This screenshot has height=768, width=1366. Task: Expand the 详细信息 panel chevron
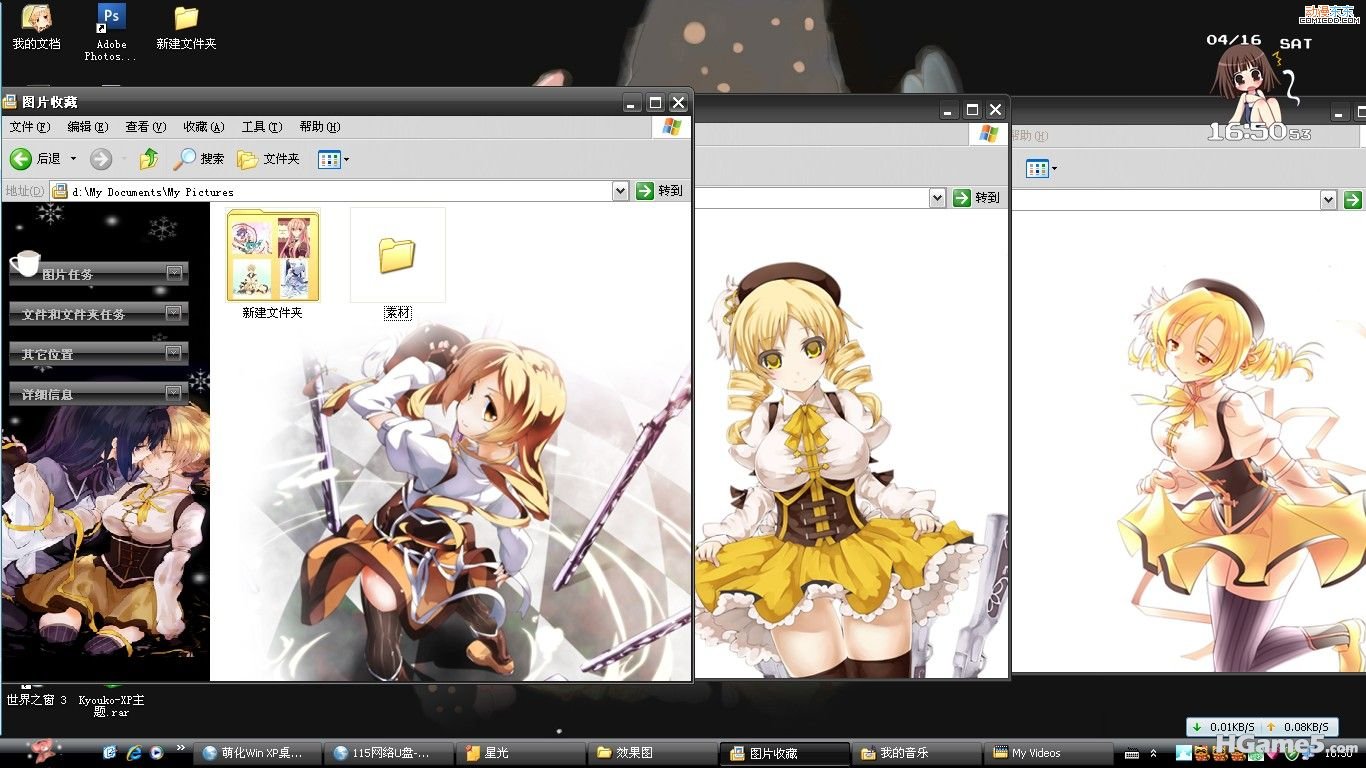coord(175,393)
